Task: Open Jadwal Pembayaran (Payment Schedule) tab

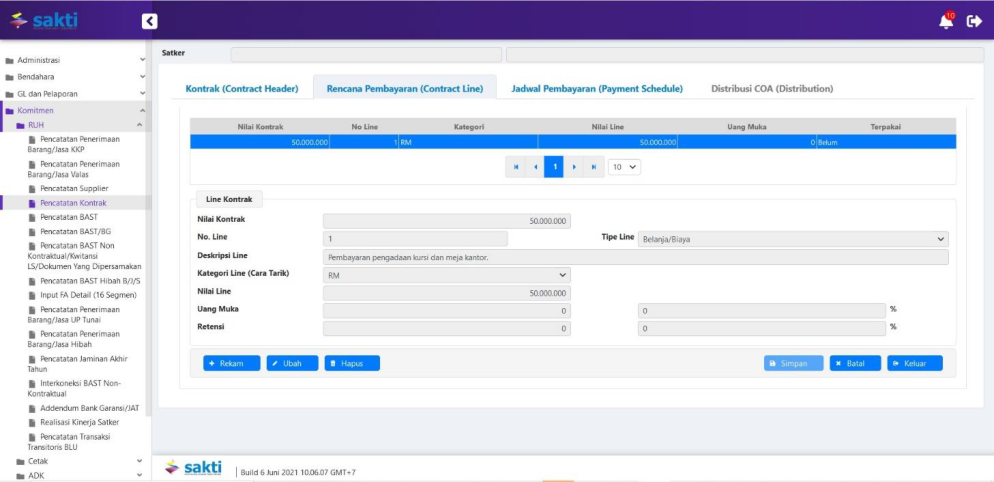Action: pos(597,88)
